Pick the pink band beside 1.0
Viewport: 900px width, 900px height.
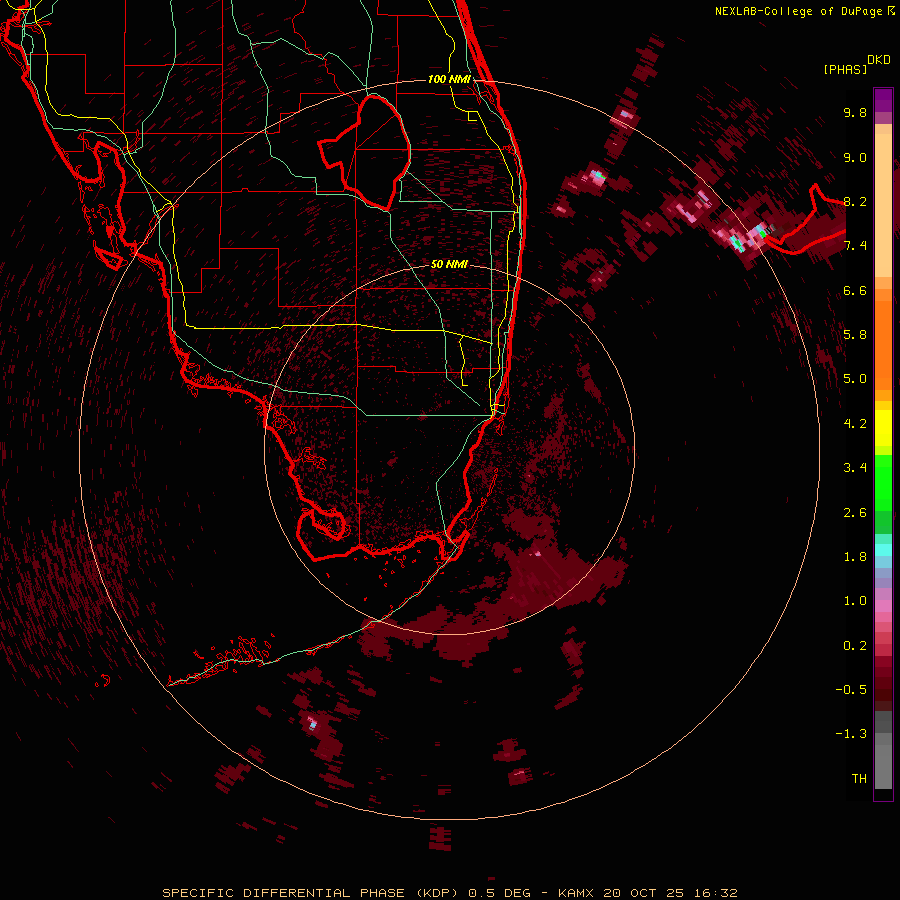[x=883, y=606]
